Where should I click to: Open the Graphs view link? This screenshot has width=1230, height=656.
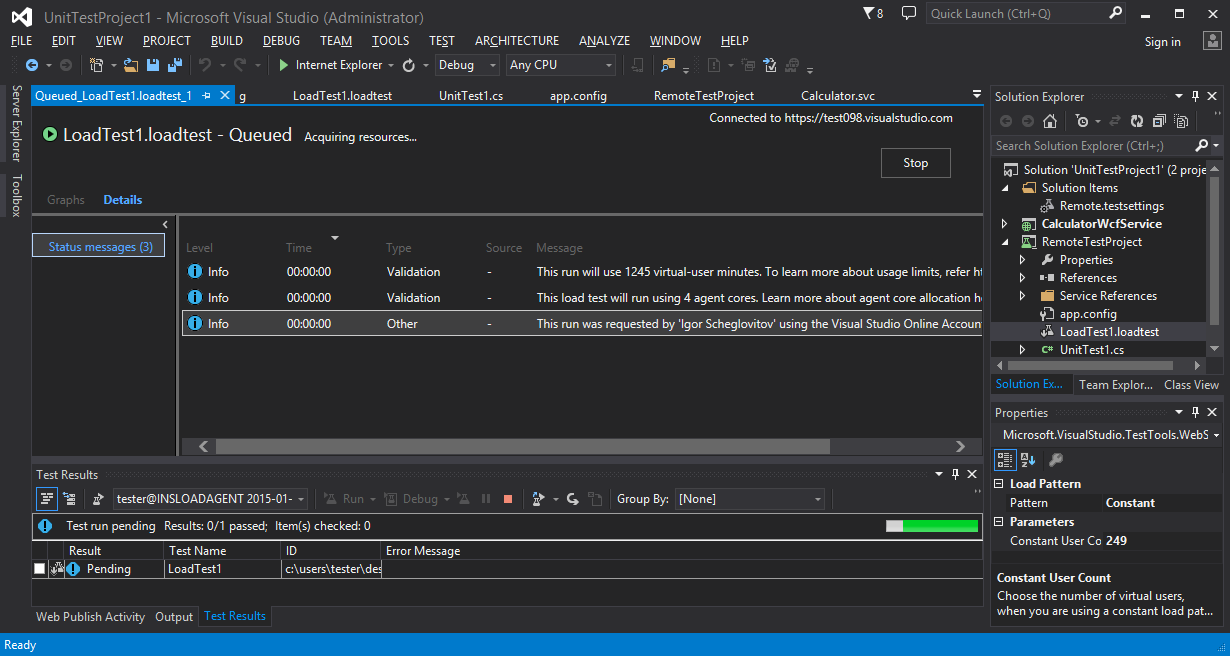(66, 200)
